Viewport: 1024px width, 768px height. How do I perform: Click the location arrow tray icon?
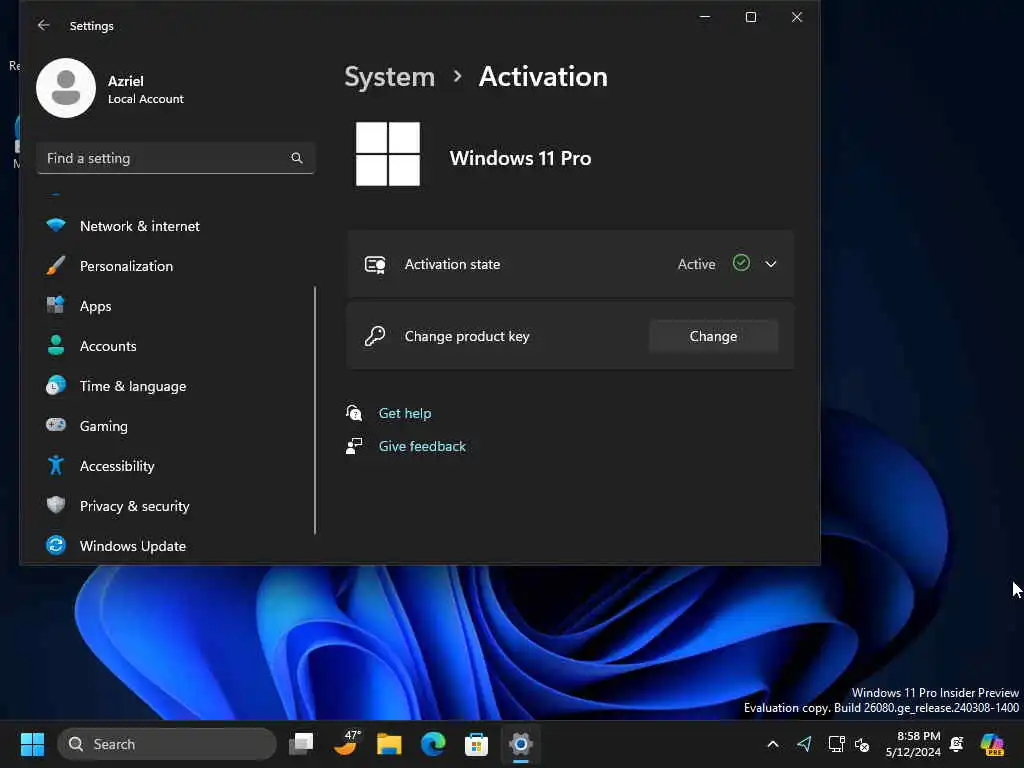coord(805,744)
